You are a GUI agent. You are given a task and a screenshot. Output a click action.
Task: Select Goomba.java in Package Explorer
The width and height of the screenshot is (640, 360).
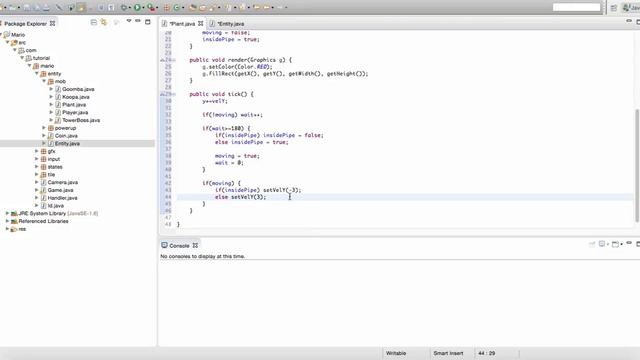tap(78, 89)
